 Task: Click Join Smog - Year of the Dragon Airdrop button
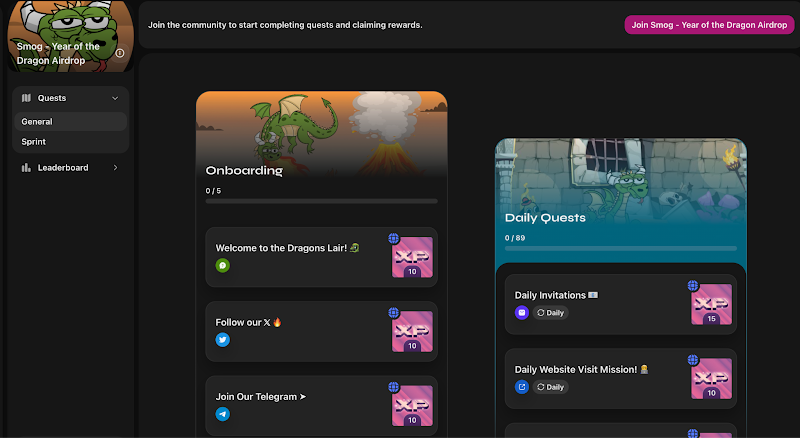(709, 25)
